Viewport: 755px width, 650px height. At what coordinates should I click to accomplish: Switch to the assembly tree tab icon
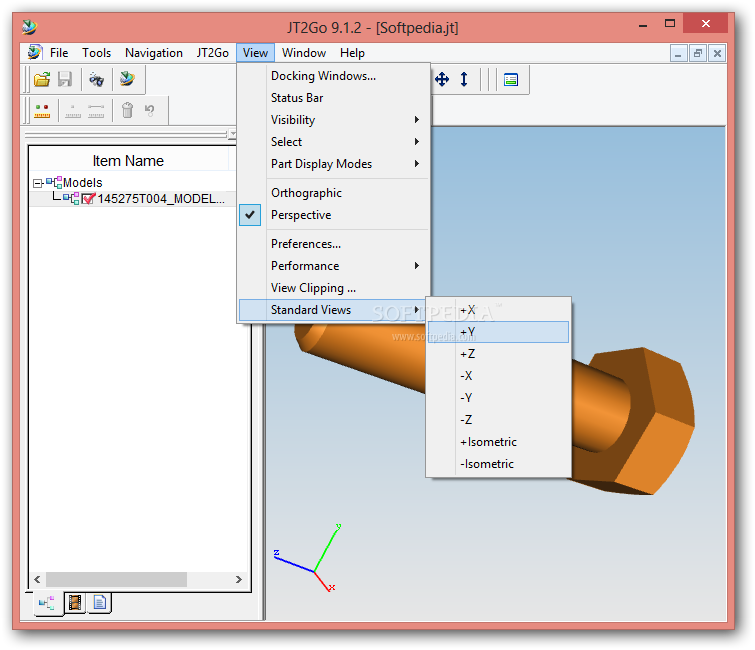click(47, 603)
